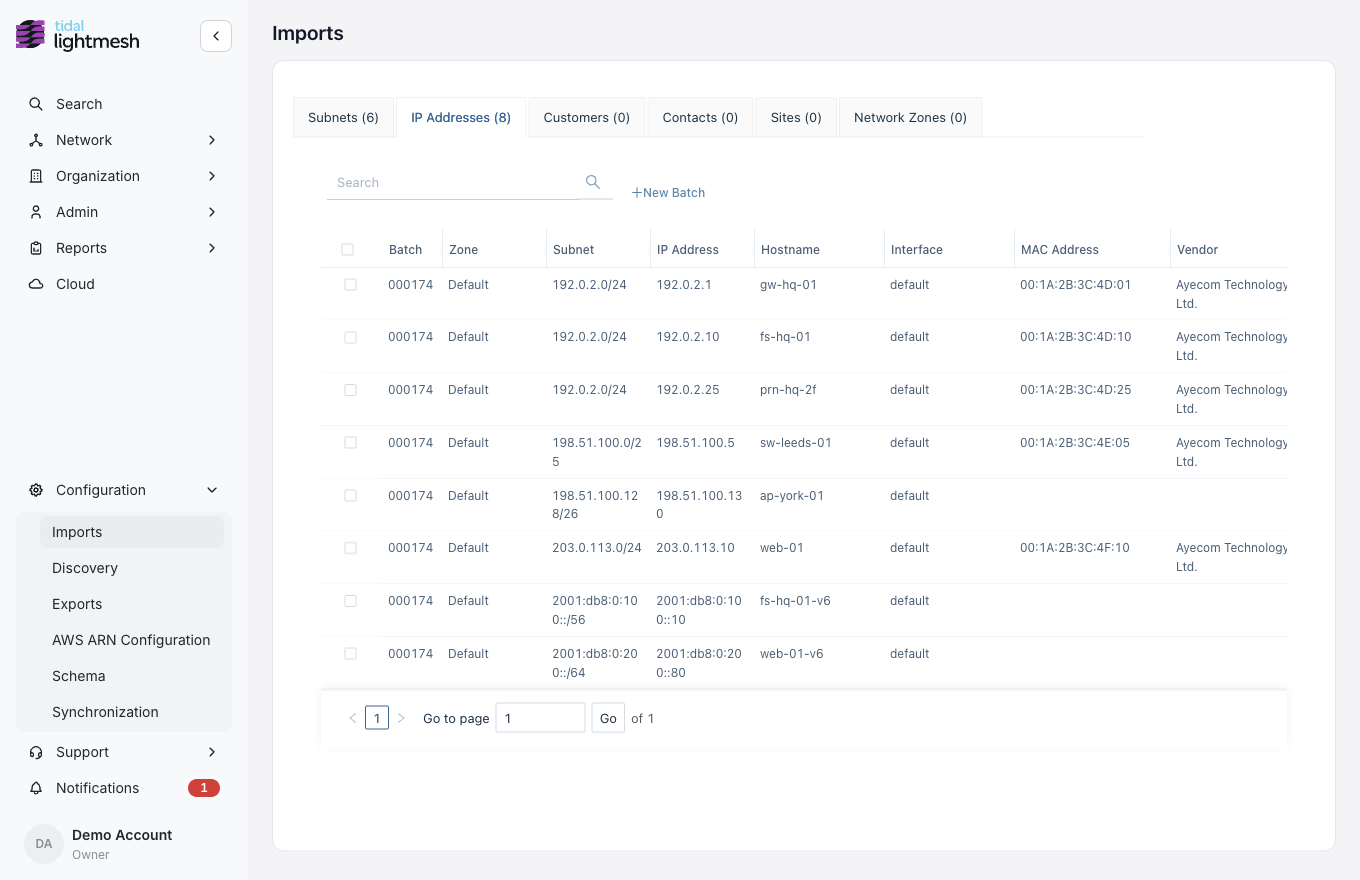Collapse the Configuration section chevron
This screenshot has width=1360, height=880.
click(x=212, y=490)
